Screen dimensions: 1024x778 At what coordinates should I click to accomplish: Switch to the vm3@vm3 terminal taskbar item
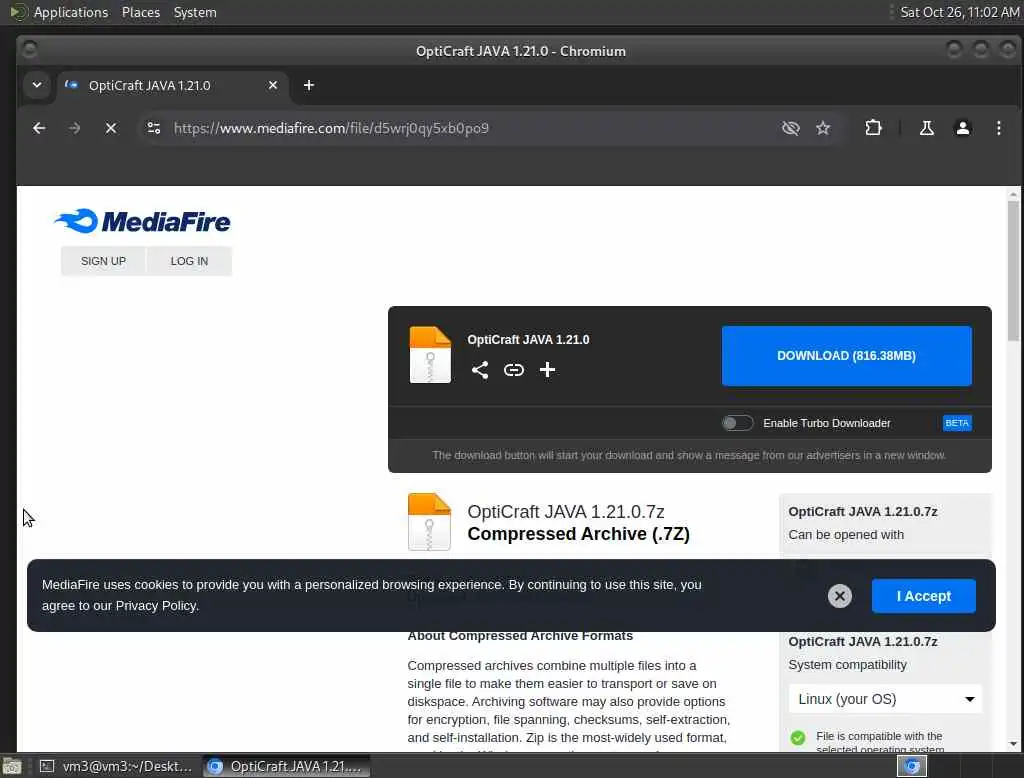click(x=116, y=766)
